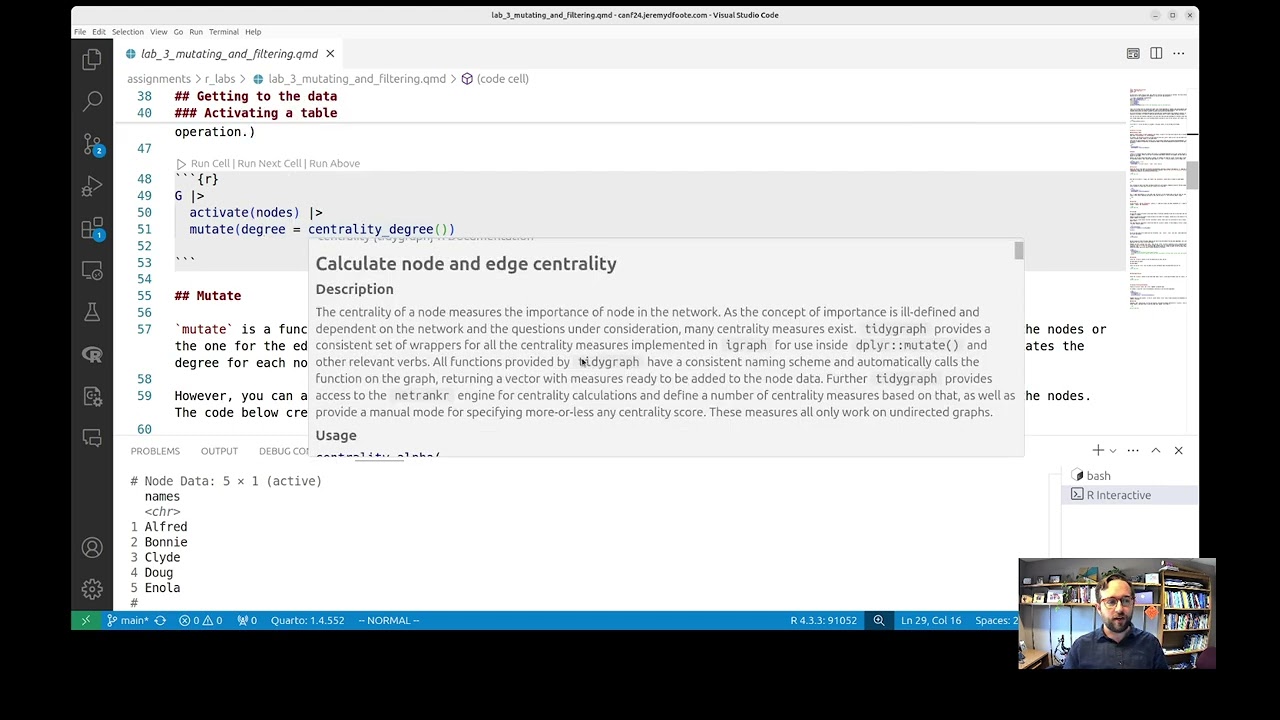Open the Run menu
Image resolution: width=1280 pixels, height=720 pixels.
tap(196, 32)
